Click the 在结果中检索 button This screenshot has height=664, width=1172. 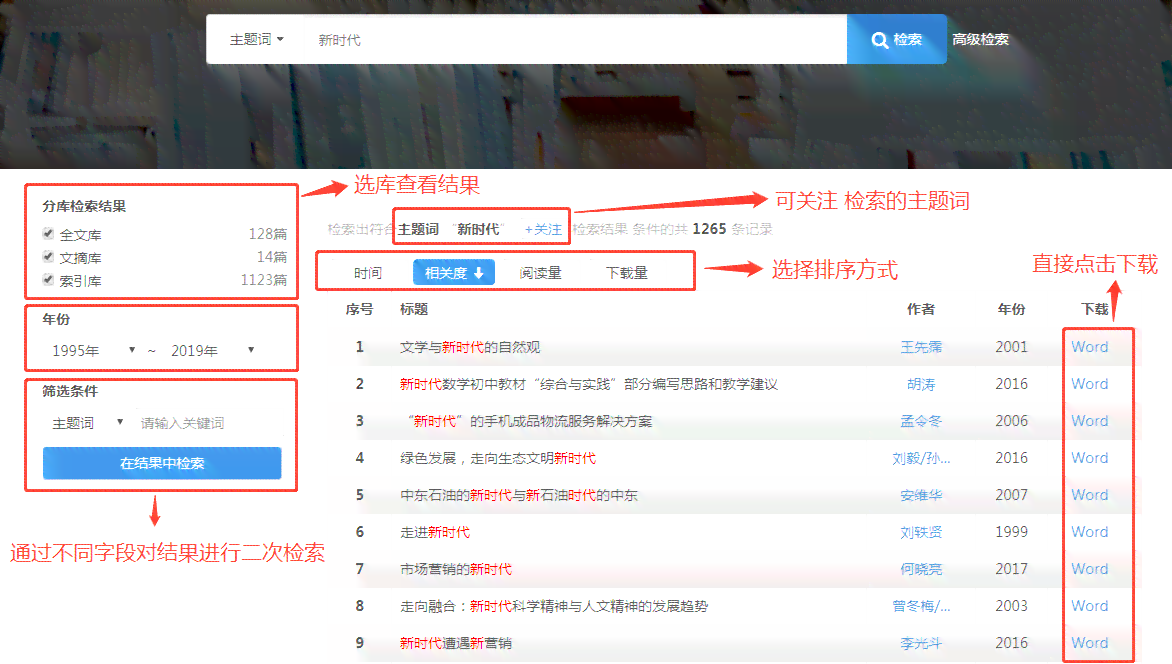click(162, 463)
